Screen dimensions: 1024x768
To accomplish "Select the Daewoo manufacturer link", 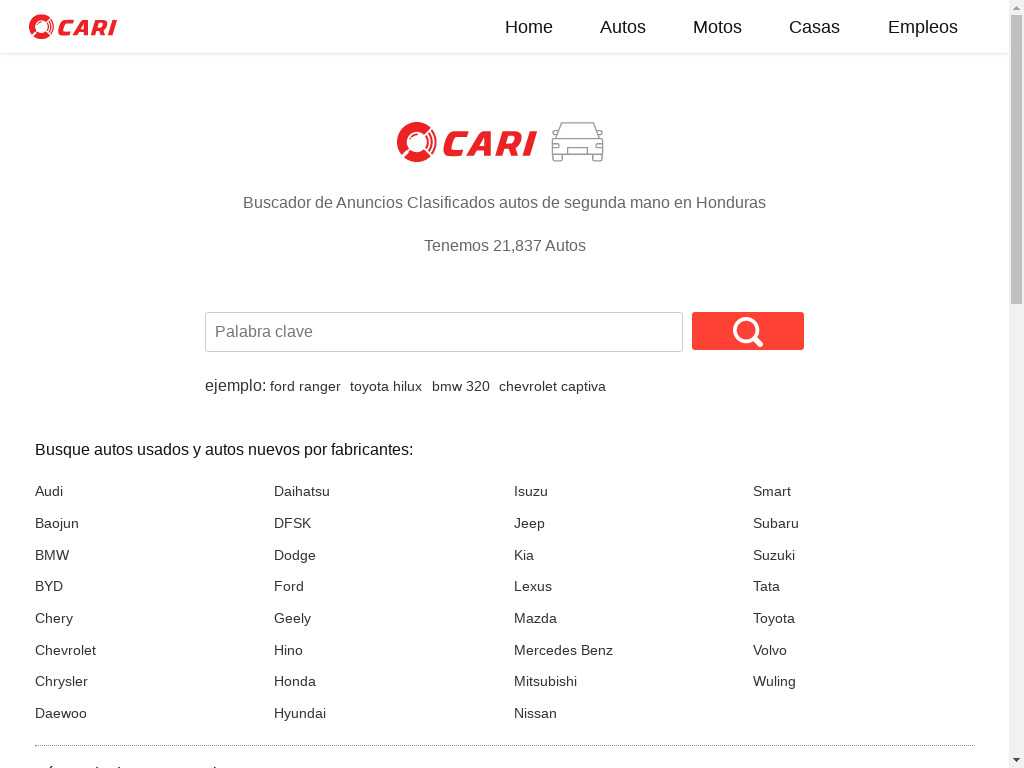I will (x=61, y=714).
